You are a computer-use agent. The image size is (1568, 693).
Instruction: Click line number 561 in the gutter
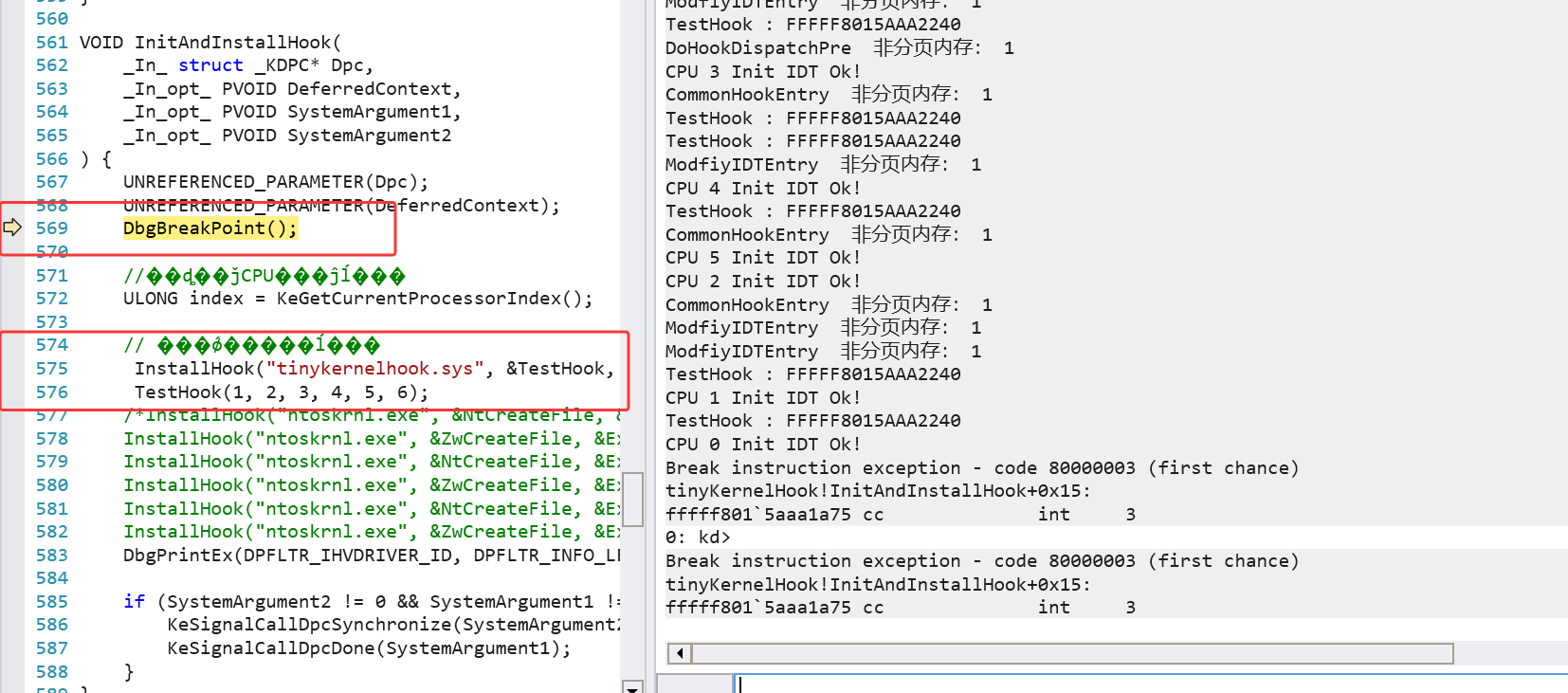[52, 43]
